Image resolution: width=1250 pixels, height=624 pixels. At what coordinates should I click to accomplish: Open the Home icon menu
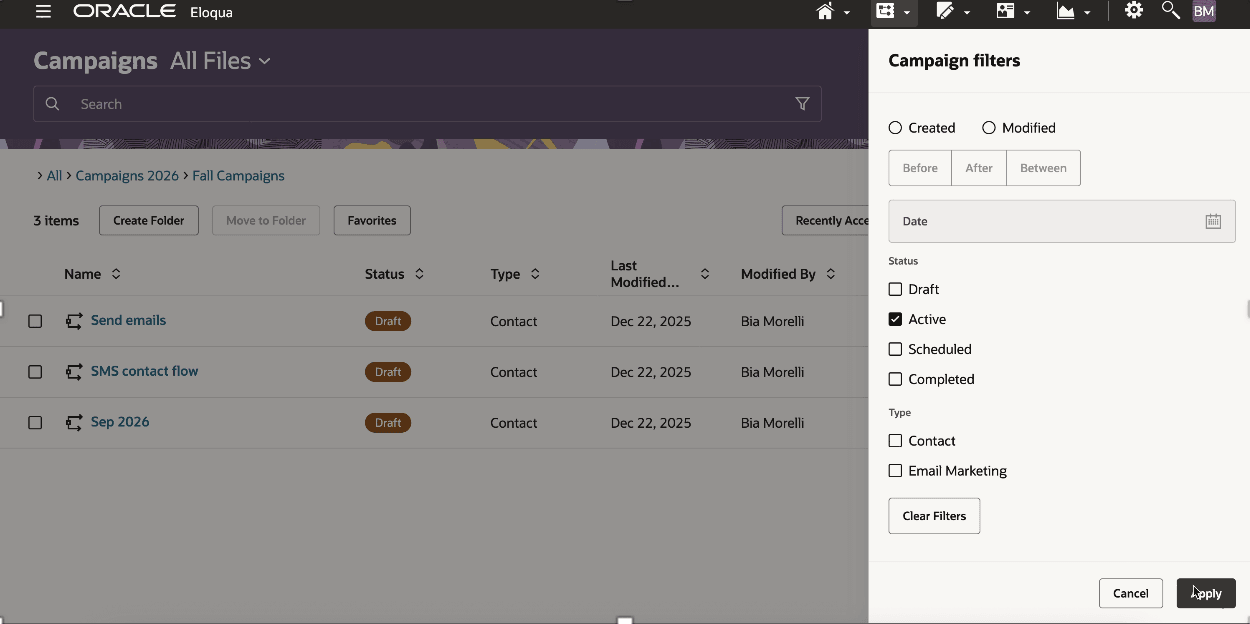point(832,12)
